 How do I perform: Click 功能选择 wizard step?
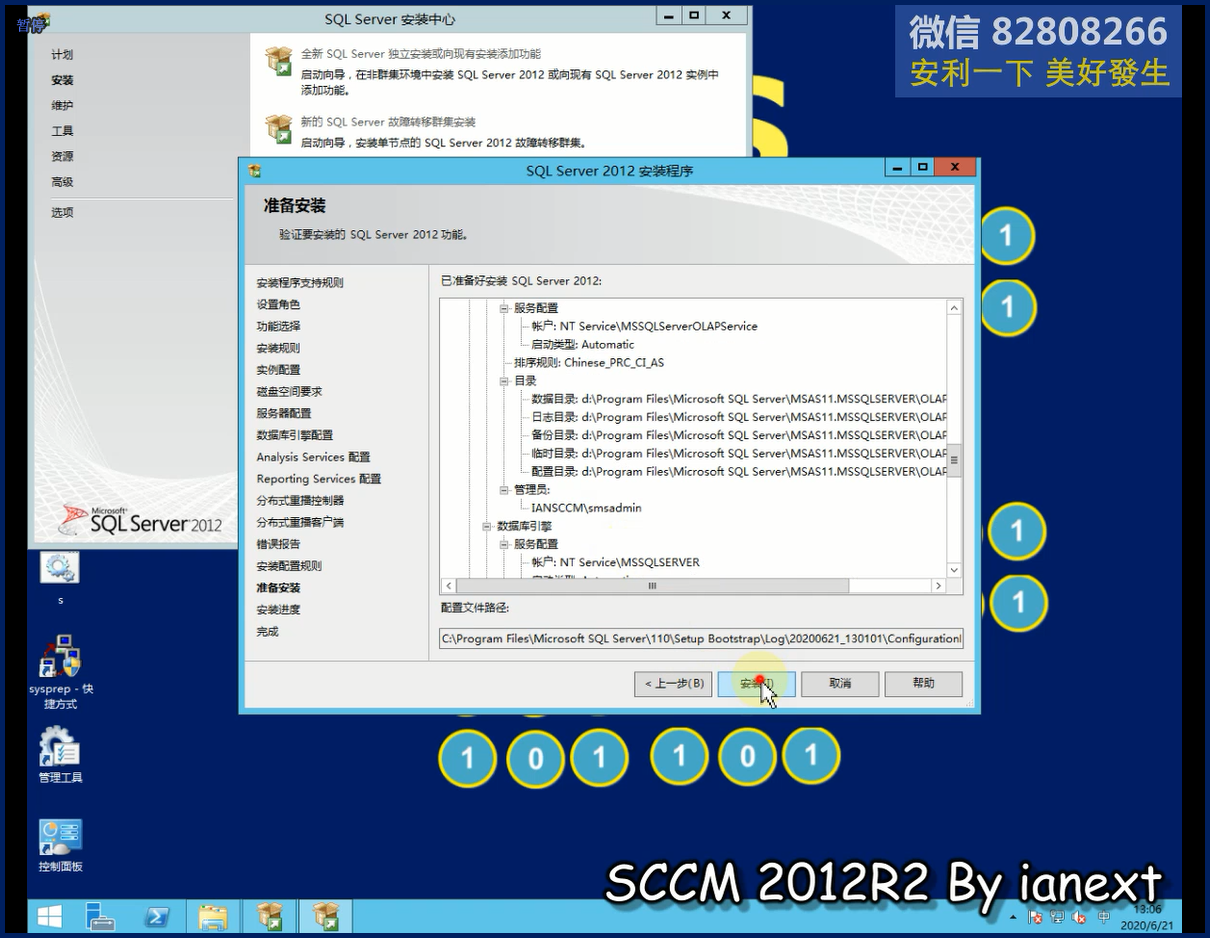[x=278, y=326]
